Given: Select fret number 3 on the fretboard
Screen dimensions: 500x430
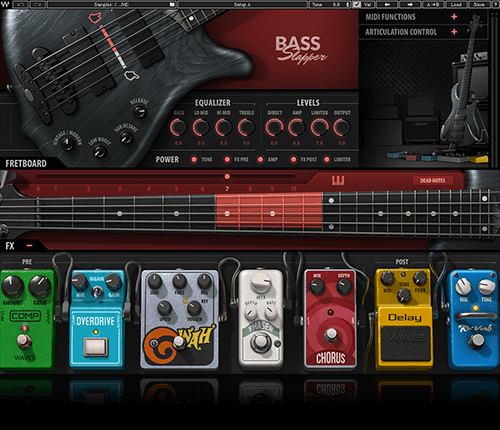Looking at the screenshot, I should point(119,189).
